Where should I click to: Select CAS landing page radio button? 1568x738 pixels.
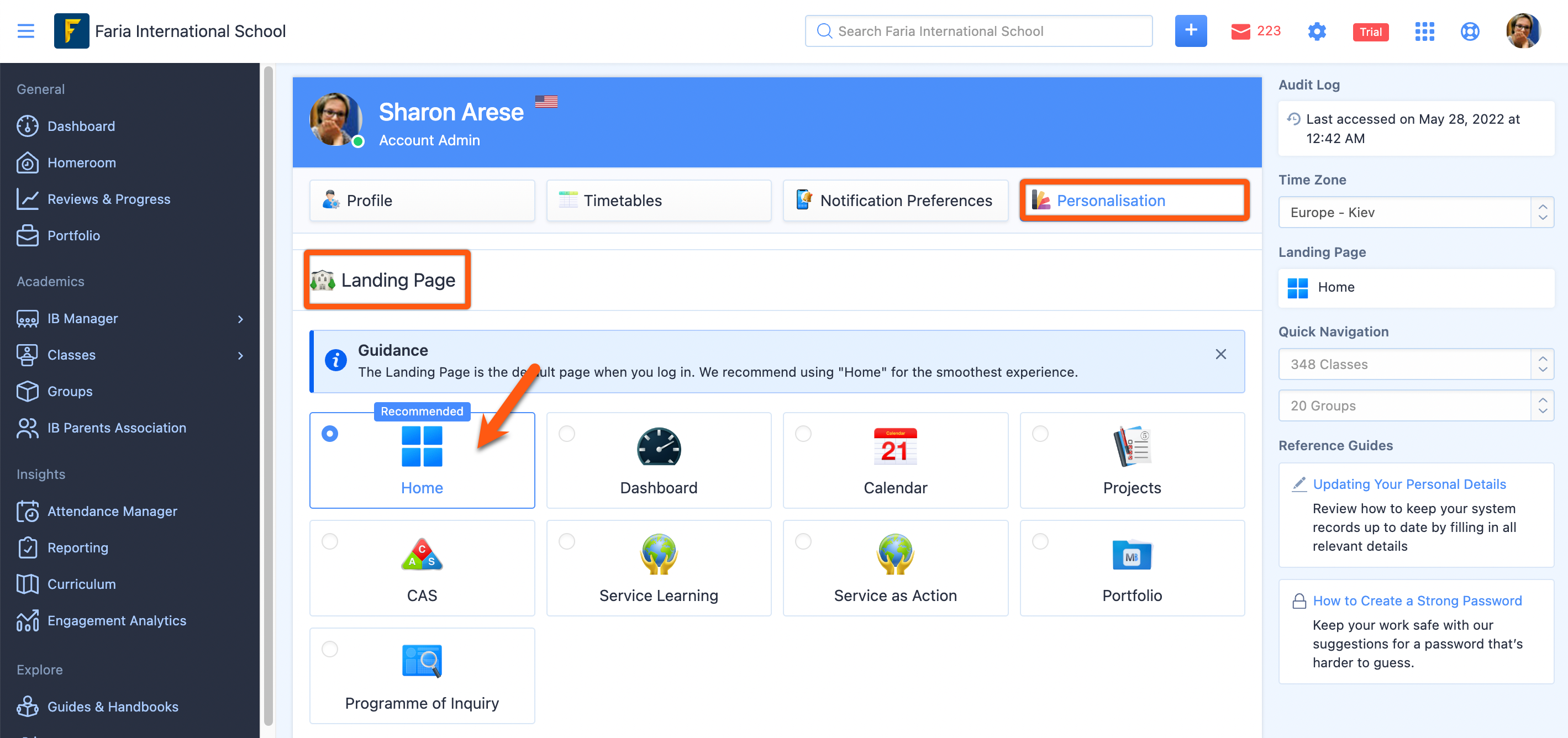click(330, 541)
